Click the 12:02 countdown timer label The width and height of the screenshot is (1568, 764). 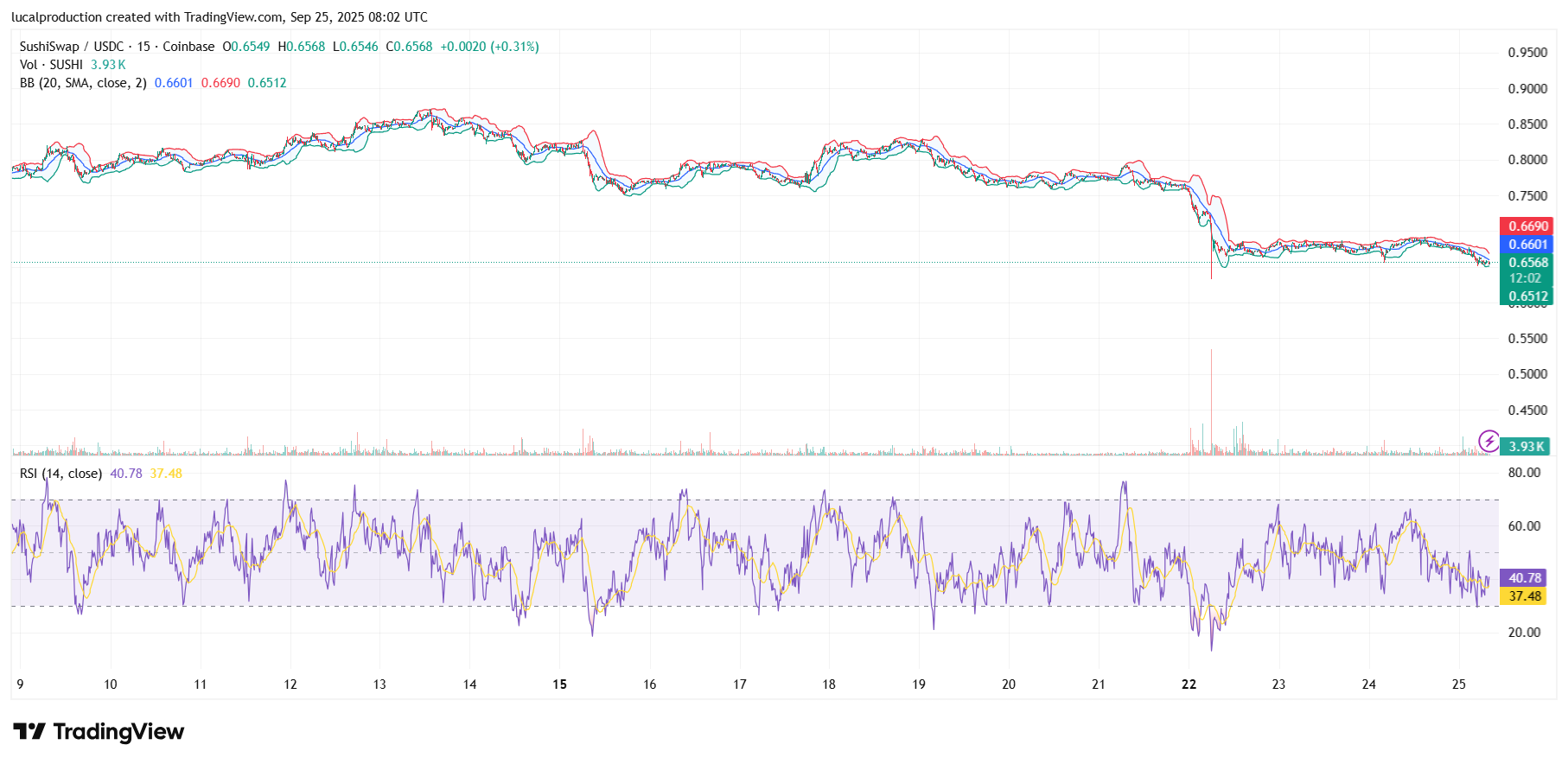coord(1527,278)
